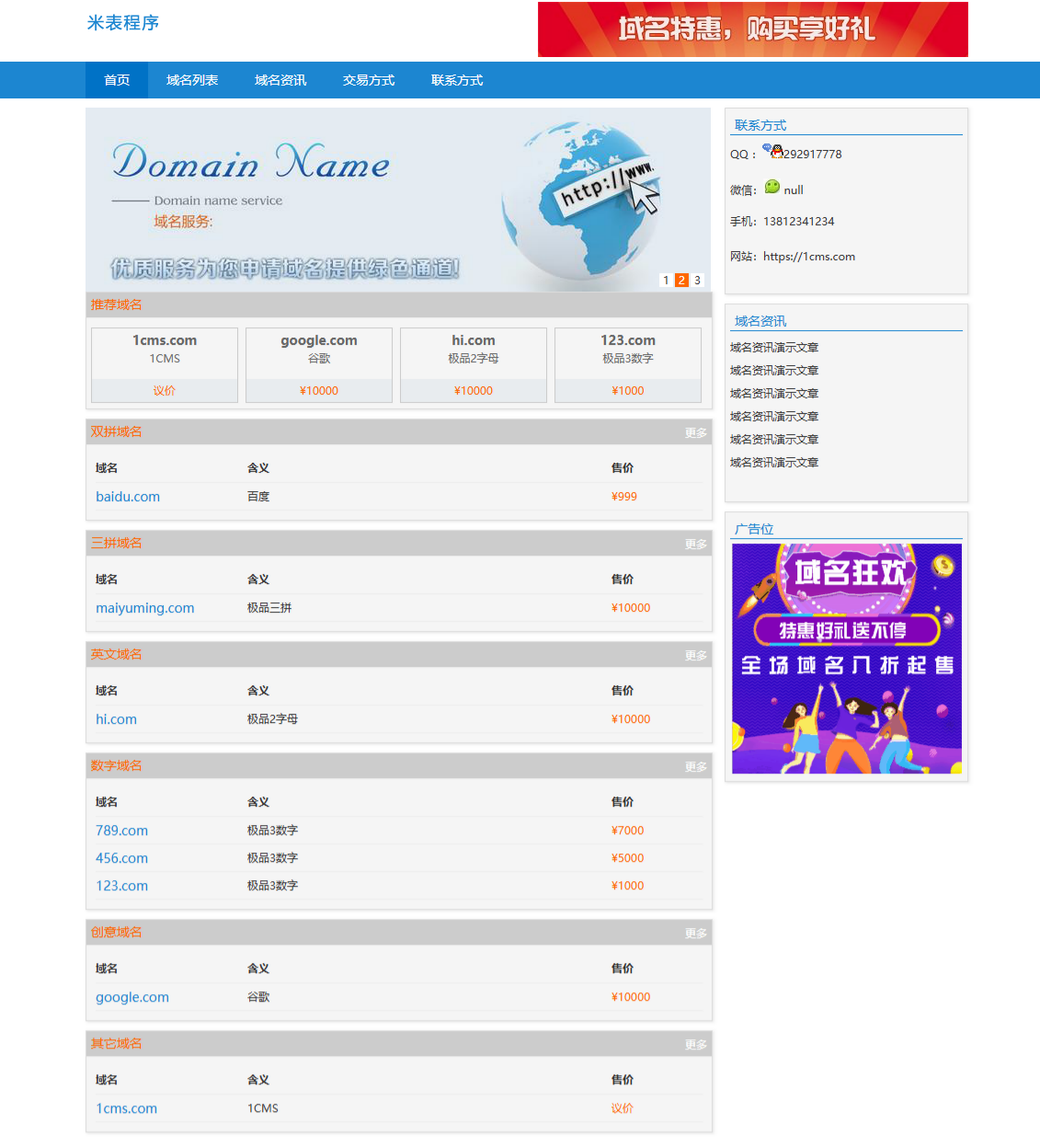Visit the https://1cms.com website link
The width and height of the screenshot is (1040, 1148).
808,257
